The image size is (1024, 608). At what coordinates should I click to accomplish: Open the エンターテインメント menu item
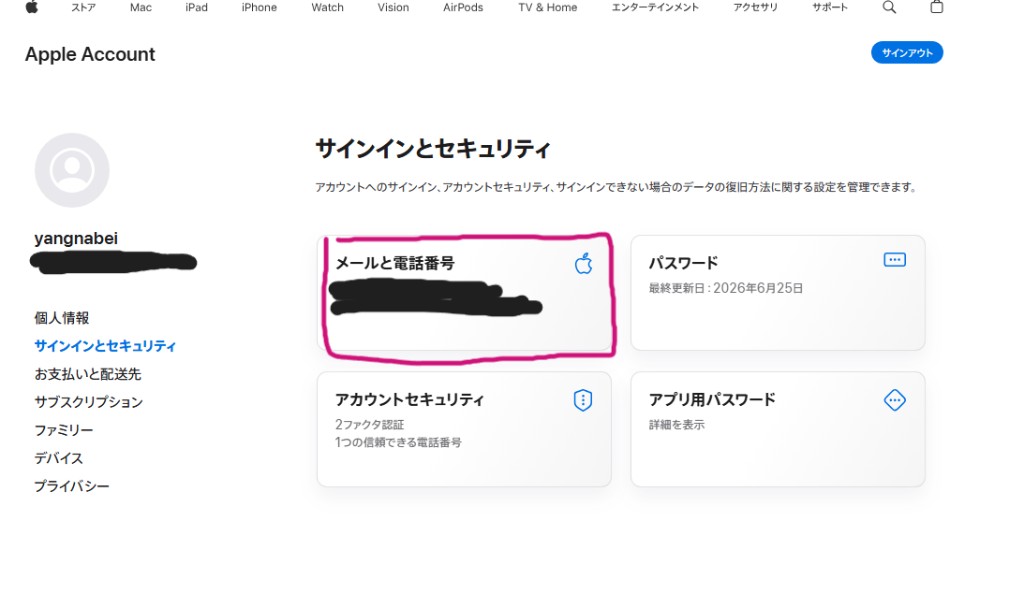click(x=655, y=8)
